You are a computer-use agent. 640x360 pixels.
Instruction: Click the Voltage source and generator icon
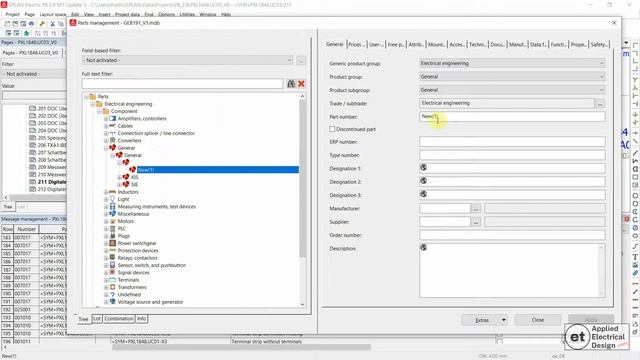113,302
